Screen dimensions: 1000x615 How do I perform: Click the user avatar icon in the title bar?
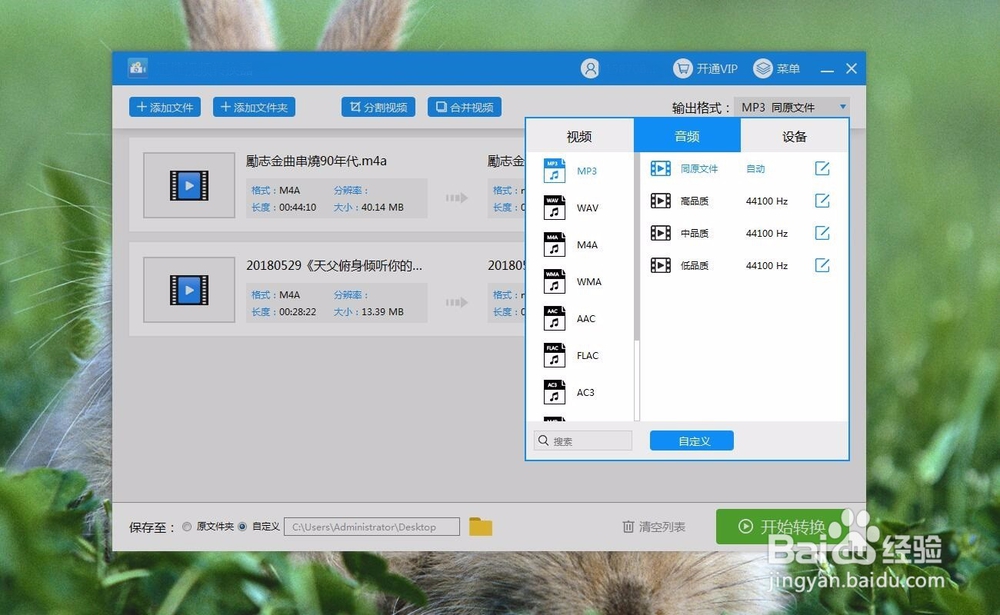click(591, 68)
